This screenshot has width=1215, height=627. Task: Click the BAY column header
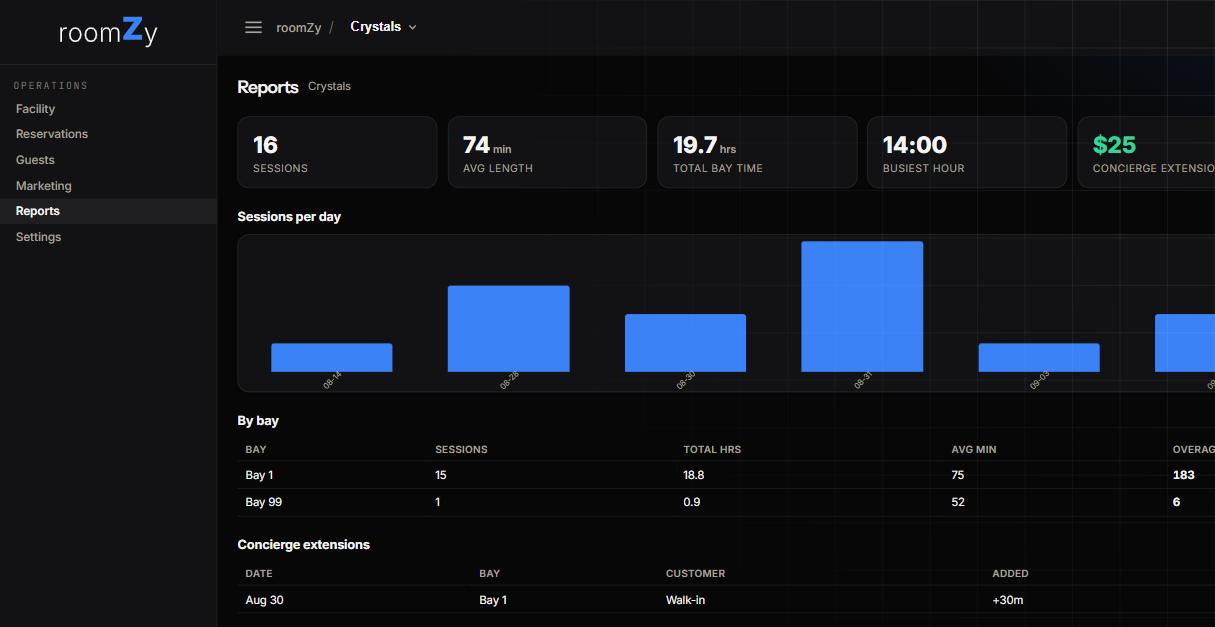tap(256, 450)
